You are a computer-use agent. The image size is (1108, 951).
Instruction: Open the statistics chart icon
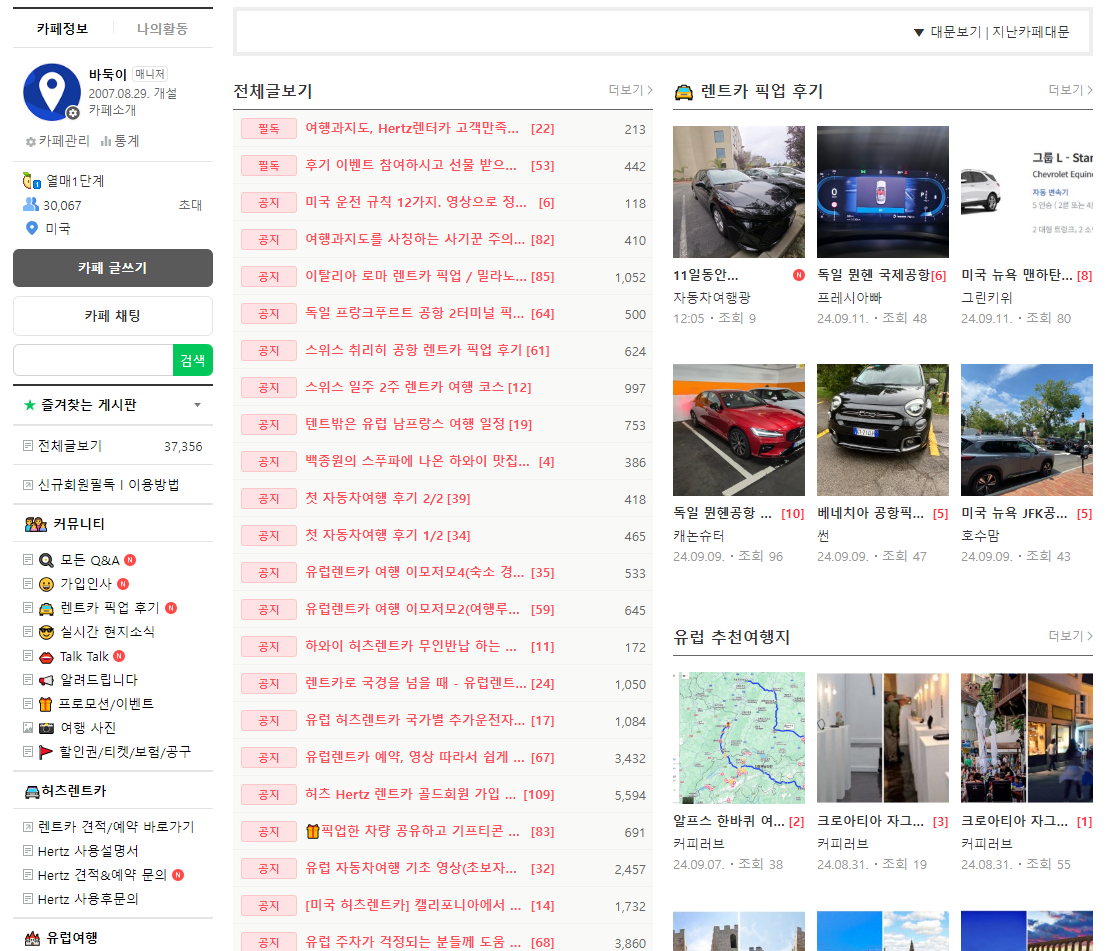pyautogui.click(x=106, y=142)
